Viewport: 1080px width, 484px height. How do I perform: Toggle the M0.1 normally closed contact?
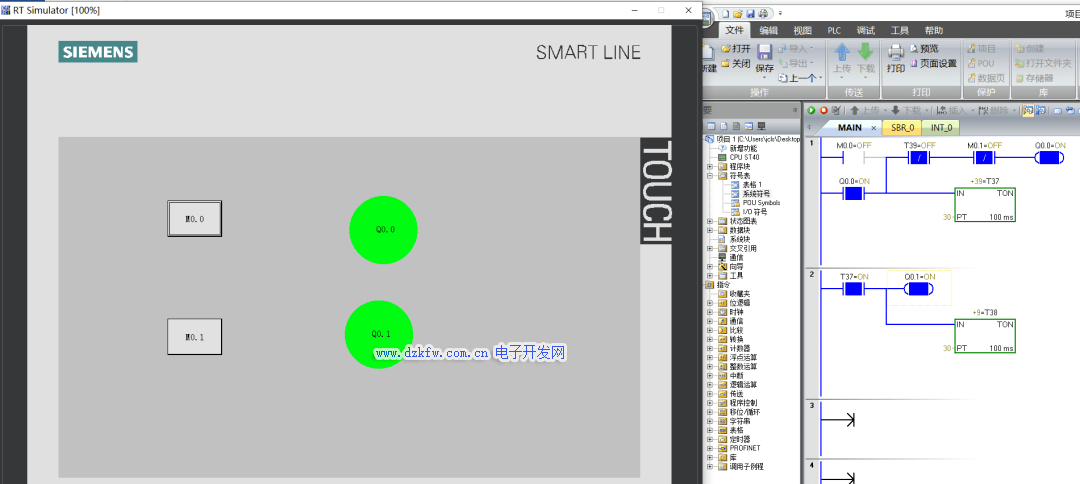pos(984,158)
